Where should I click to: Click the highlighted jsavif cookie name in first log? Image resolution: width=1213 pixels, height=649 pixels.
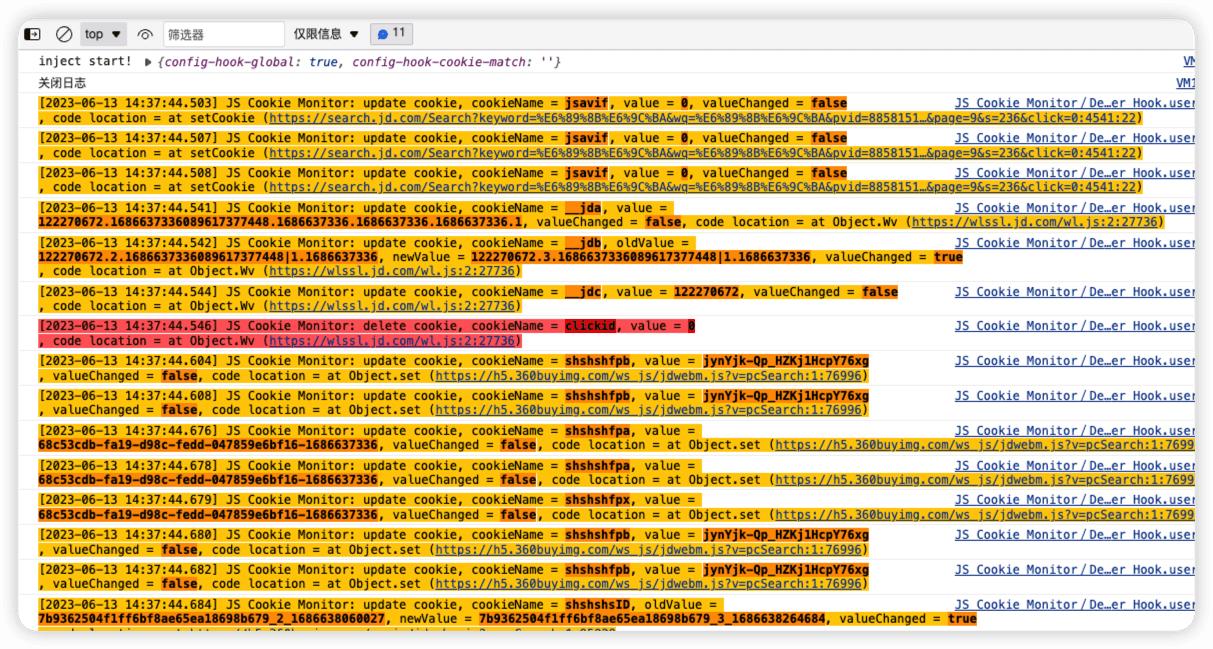click(586, 103)
